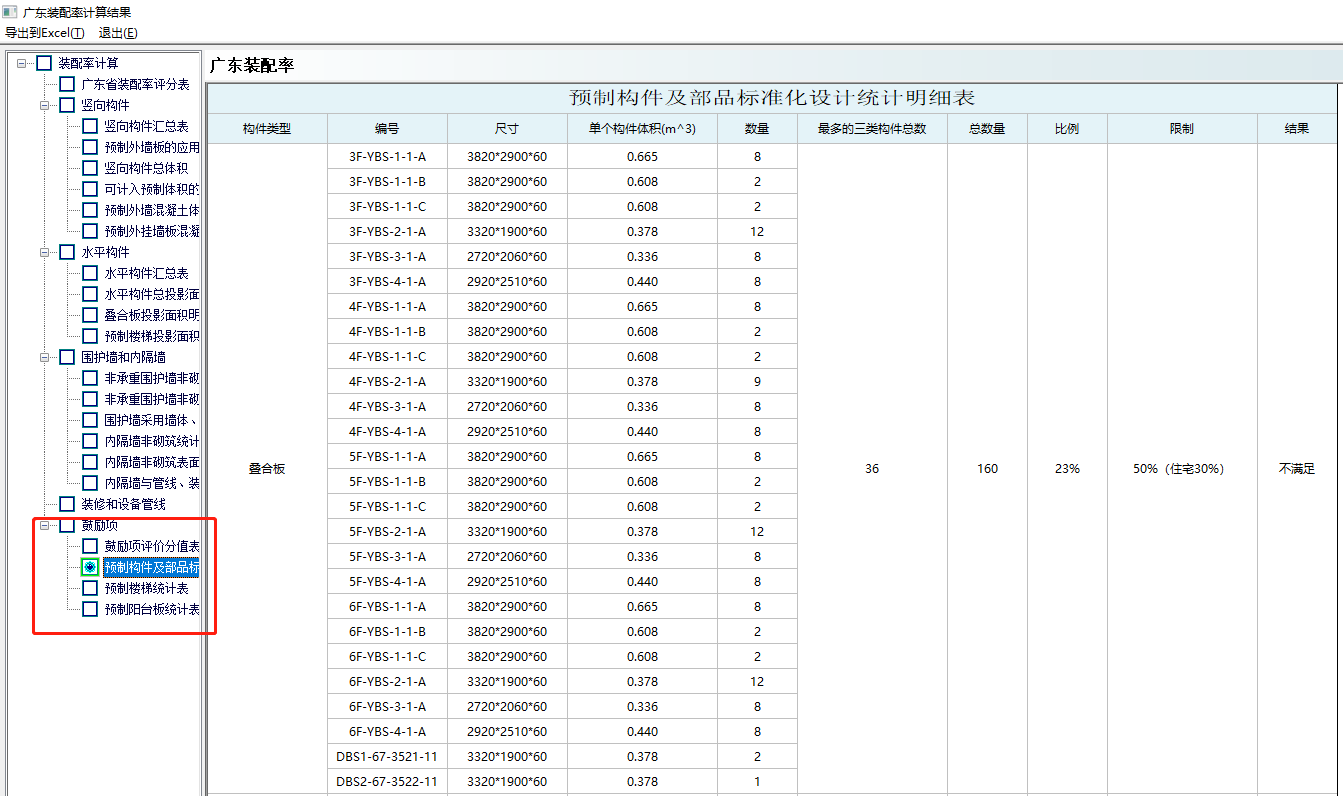
Task: Click the node icon beside 预制楼梯统计表
Action: 90,588
